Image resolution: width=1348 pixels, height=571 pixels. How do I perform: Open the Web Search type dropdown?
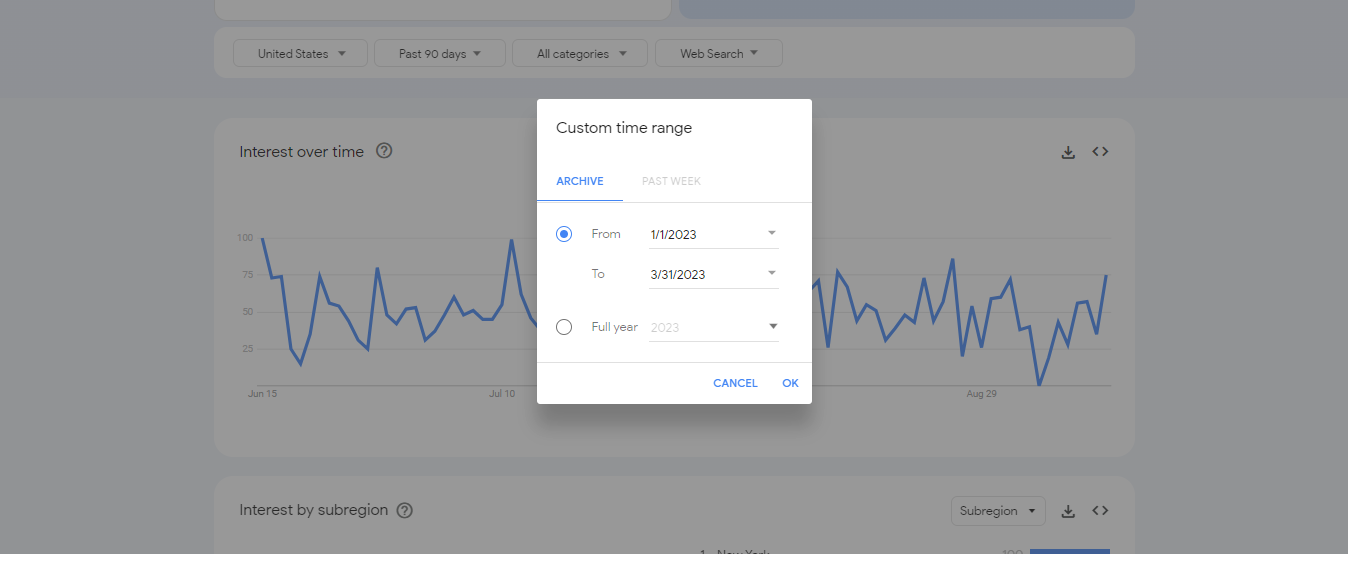point(719,54)
